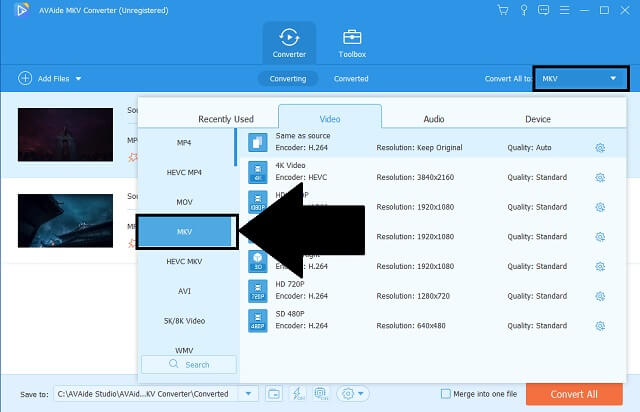Screen dimensions: 640x412
Task: Open the Recently Used tab
Action: point(226,119)
